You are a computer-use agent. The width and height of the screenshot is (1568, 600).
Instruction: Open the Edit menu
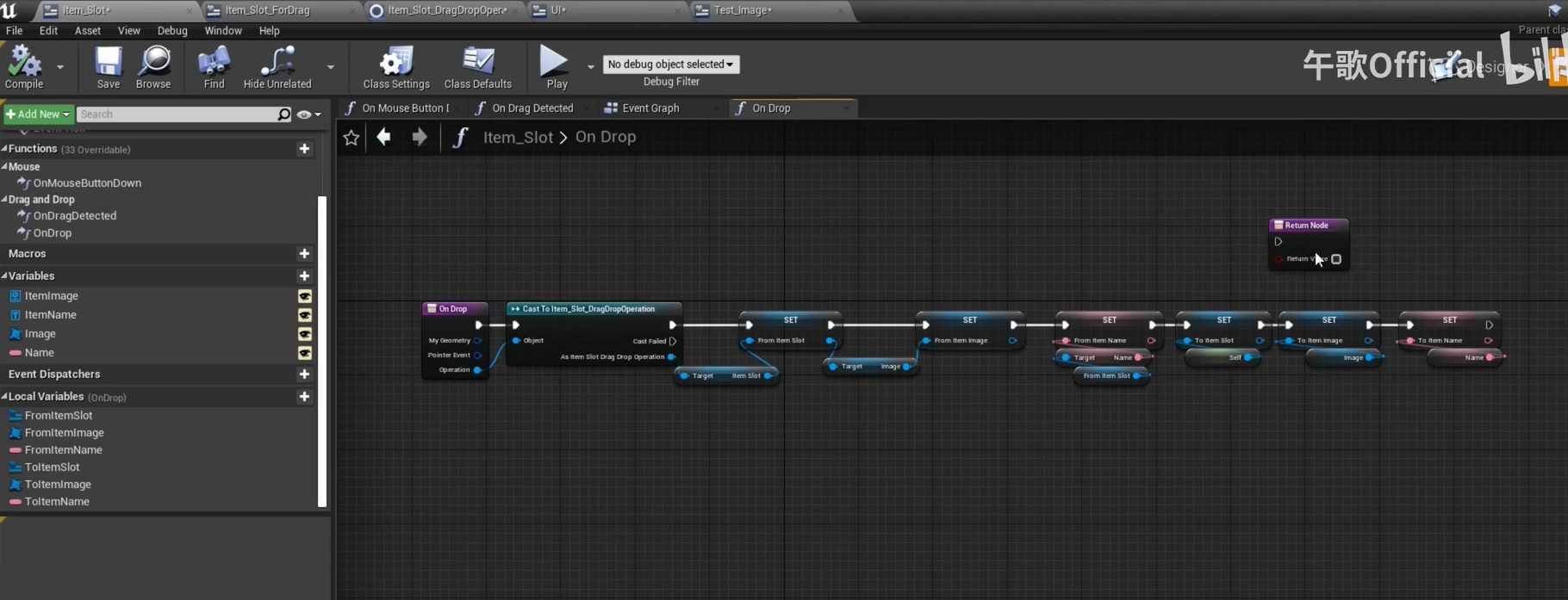click(x=48, y=30)
